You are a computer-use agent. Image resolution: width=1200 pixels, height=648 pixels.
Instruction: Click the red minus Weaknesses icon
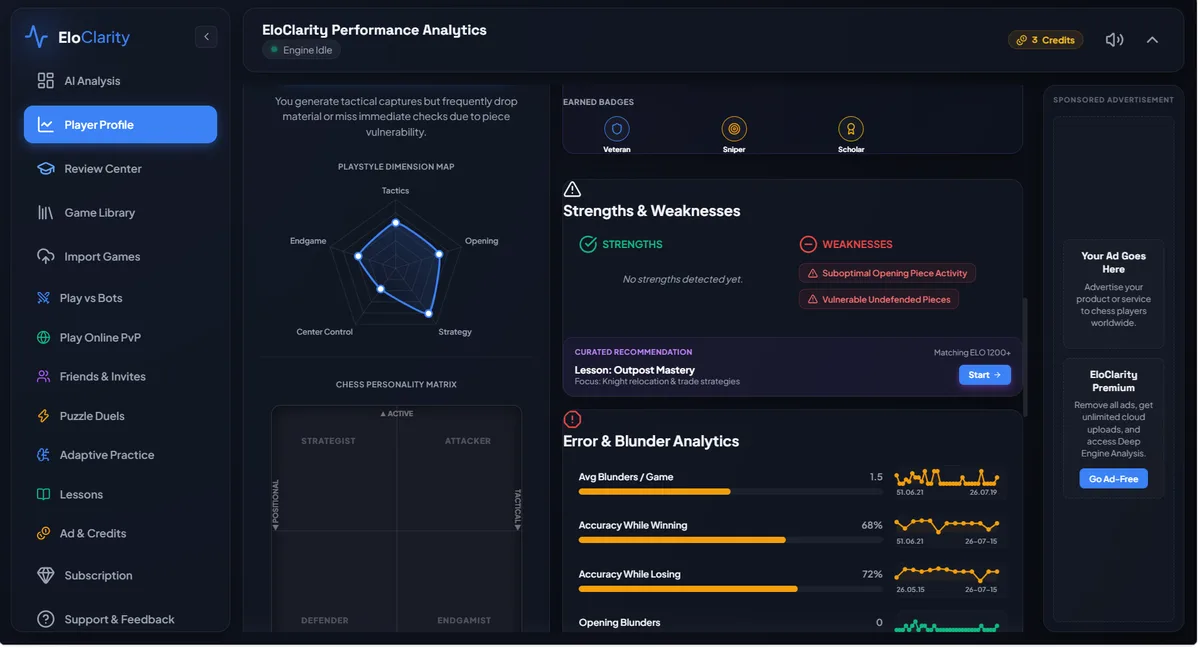(808, 244)
